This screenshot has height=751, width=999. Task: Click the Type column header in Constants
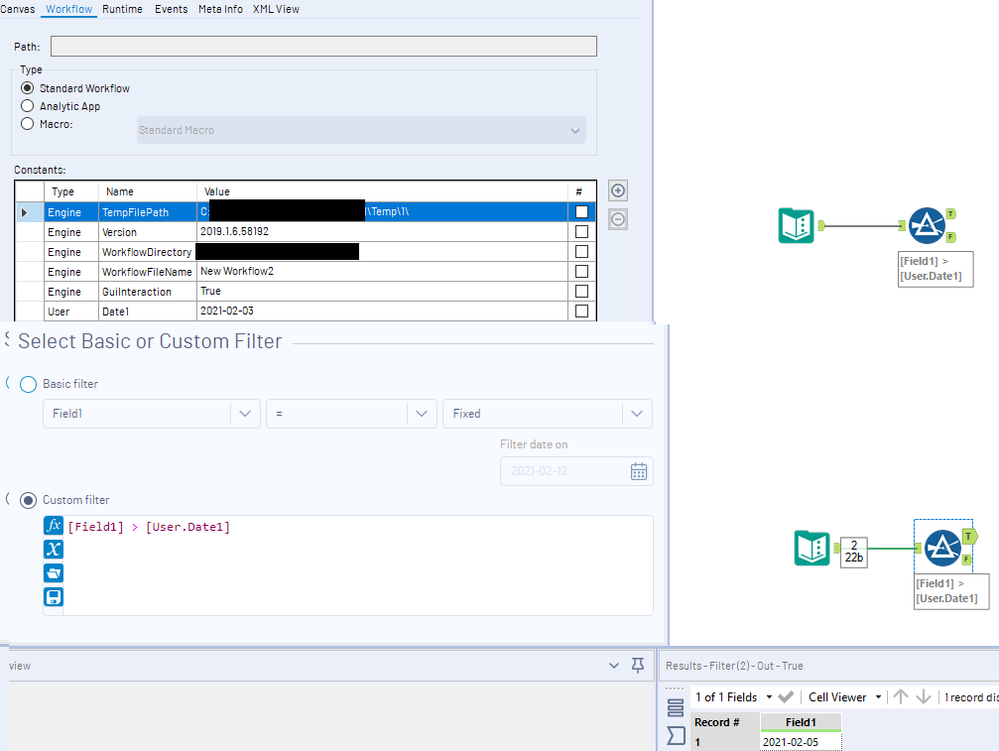click(71, 191)
